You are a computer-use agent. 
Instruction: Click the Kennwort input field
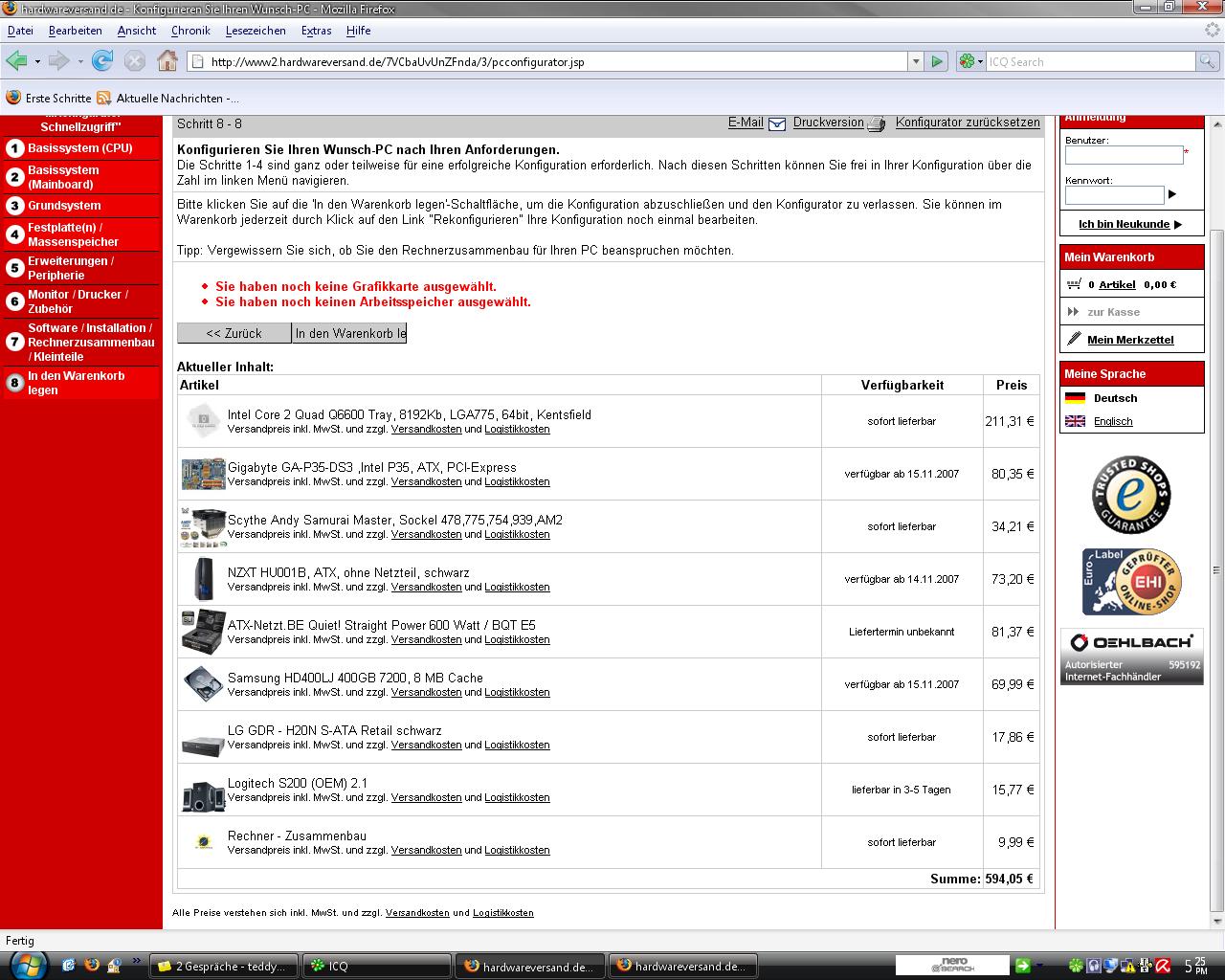coord(1114,195)
